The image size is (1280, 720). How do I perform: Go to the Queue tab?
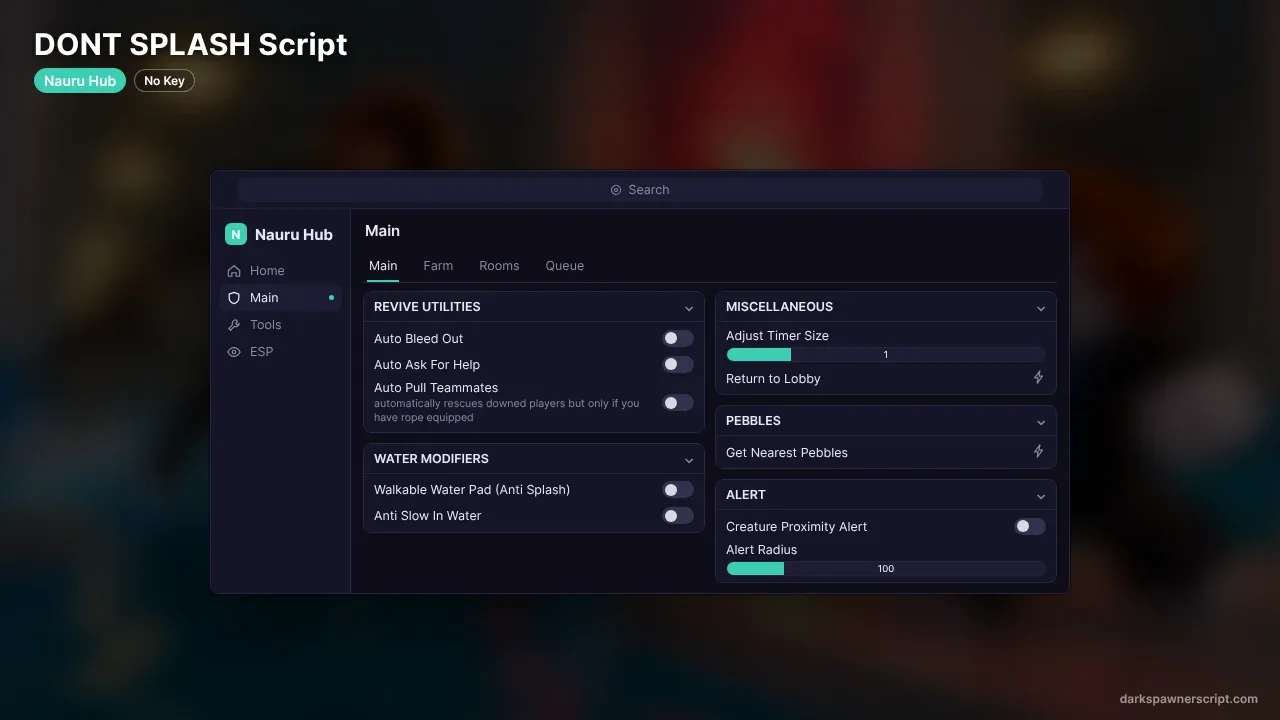click(565, 266)
